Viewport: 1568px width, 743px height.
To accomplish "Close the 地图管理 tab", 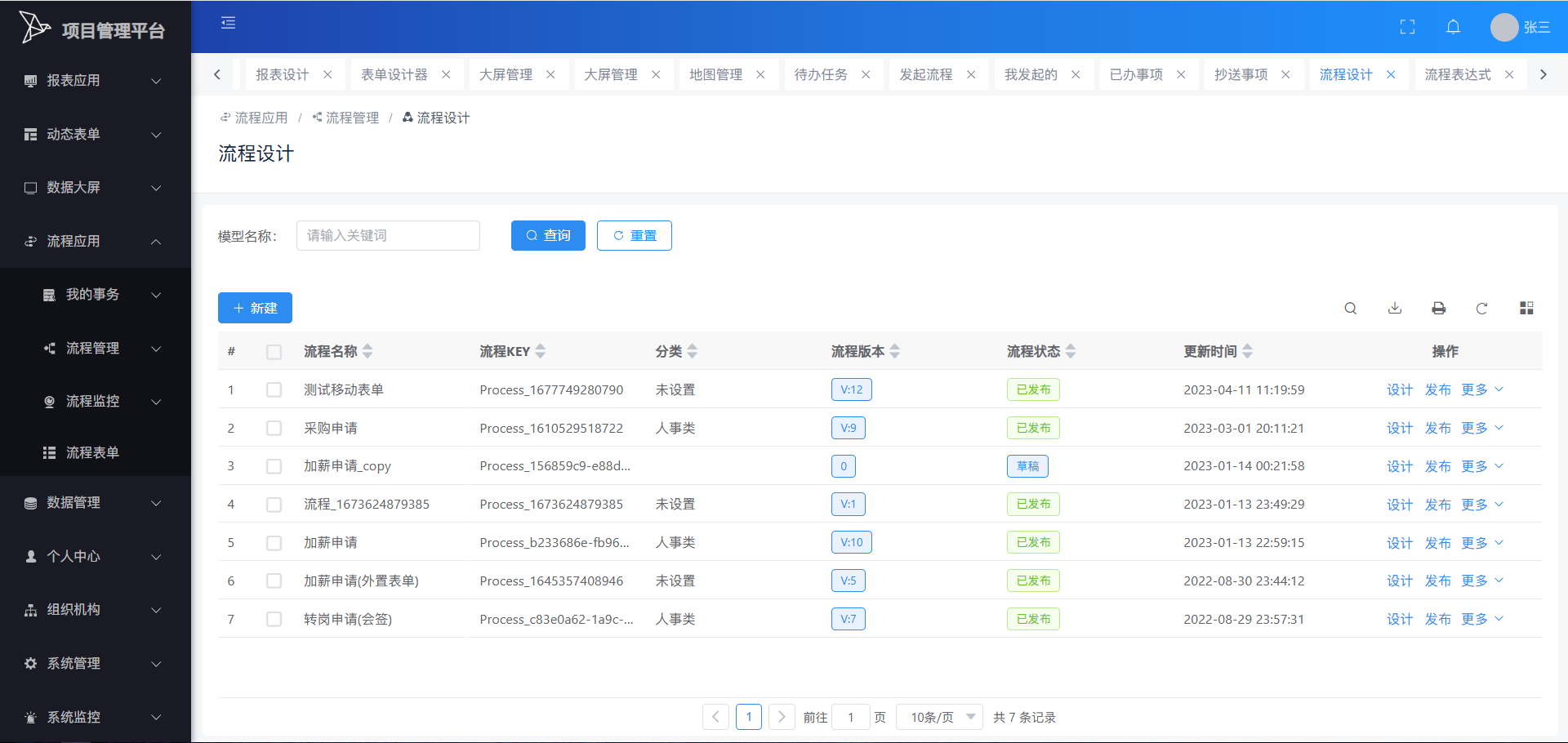I will pos(760,74).
